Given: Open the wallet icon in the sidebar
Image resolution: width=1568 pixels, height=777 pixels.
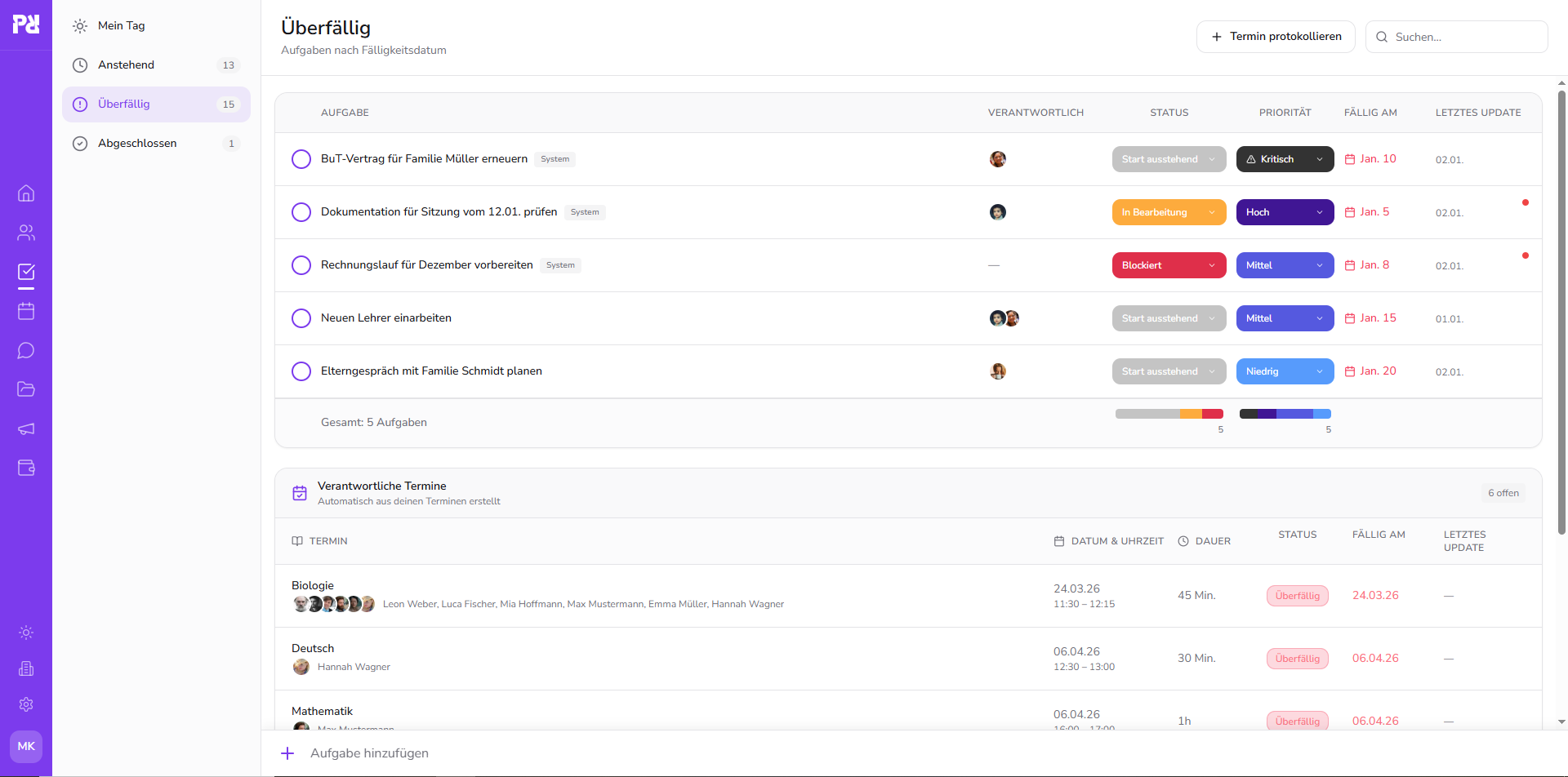Looking at the screenshot, I should click(x=26, y=468).
